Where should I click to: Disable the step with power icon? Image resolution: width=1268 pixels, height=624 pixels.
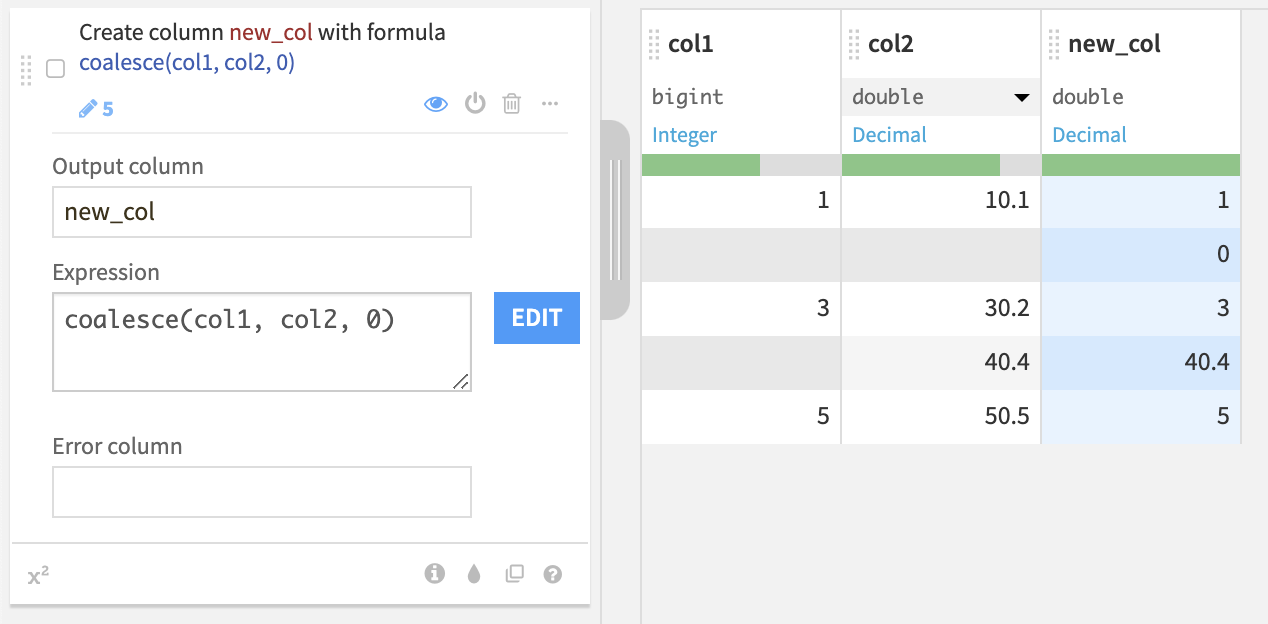coord(475,103)
